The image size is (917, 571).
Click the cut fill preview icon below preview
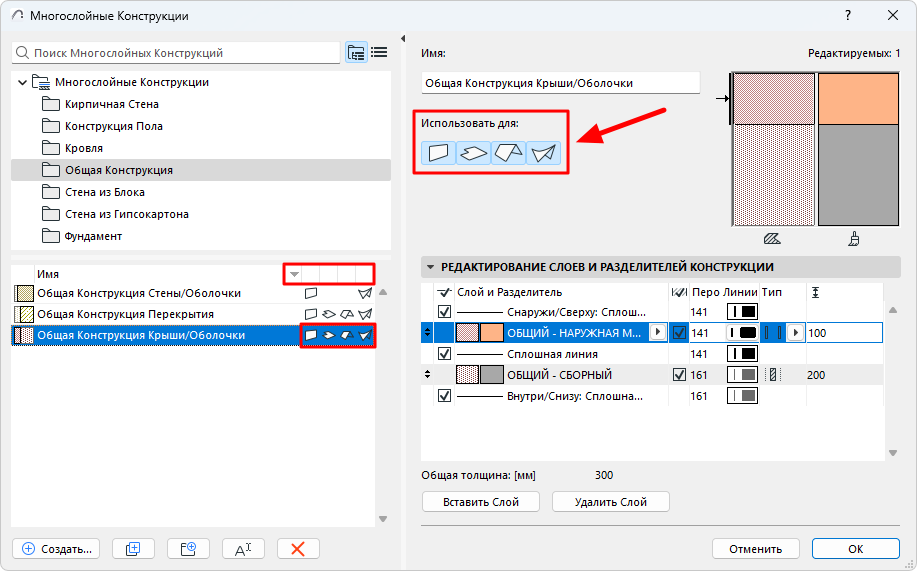(772, 239)
